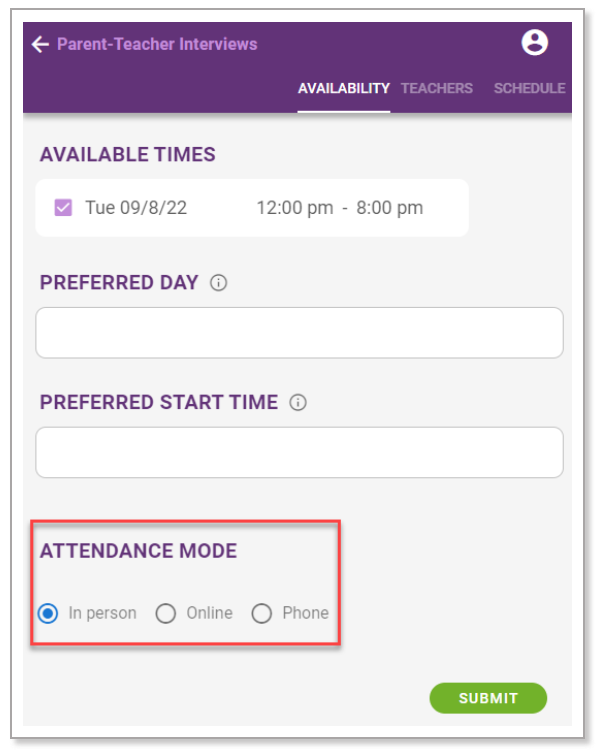The width and height of the screenshot is (596, 751).
Task: Uncheck the Tue 09/8/22 availability checkbox
Action: tap(63, 208)
